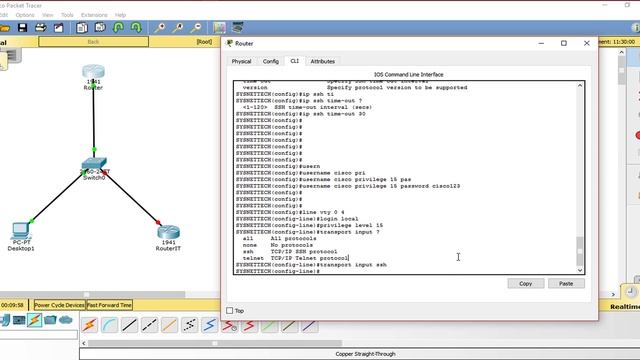Click the Copy toolbar icon

click(x=82, y=28)
